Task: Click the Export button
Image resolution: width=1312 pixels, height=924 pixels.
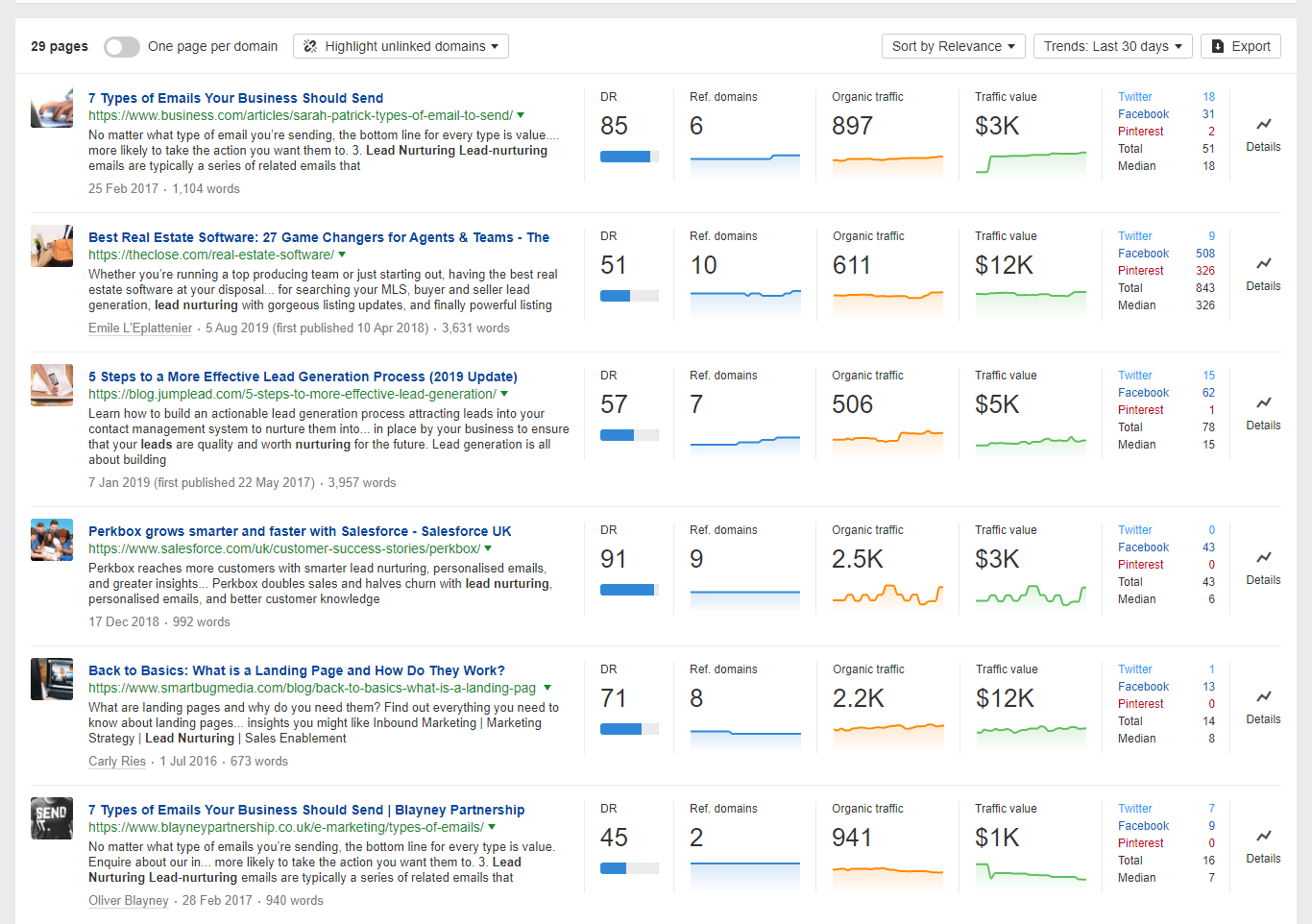Action: click(1241, 46)
